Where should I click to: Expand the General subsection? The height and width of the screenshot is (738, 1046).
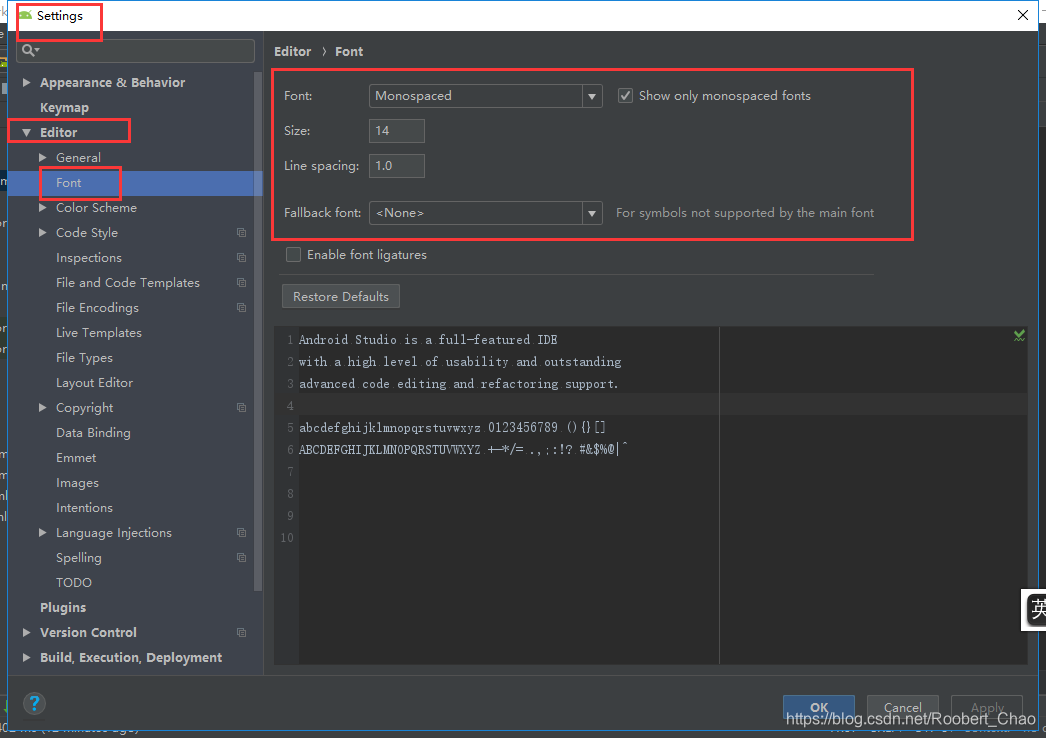(43, 157)
